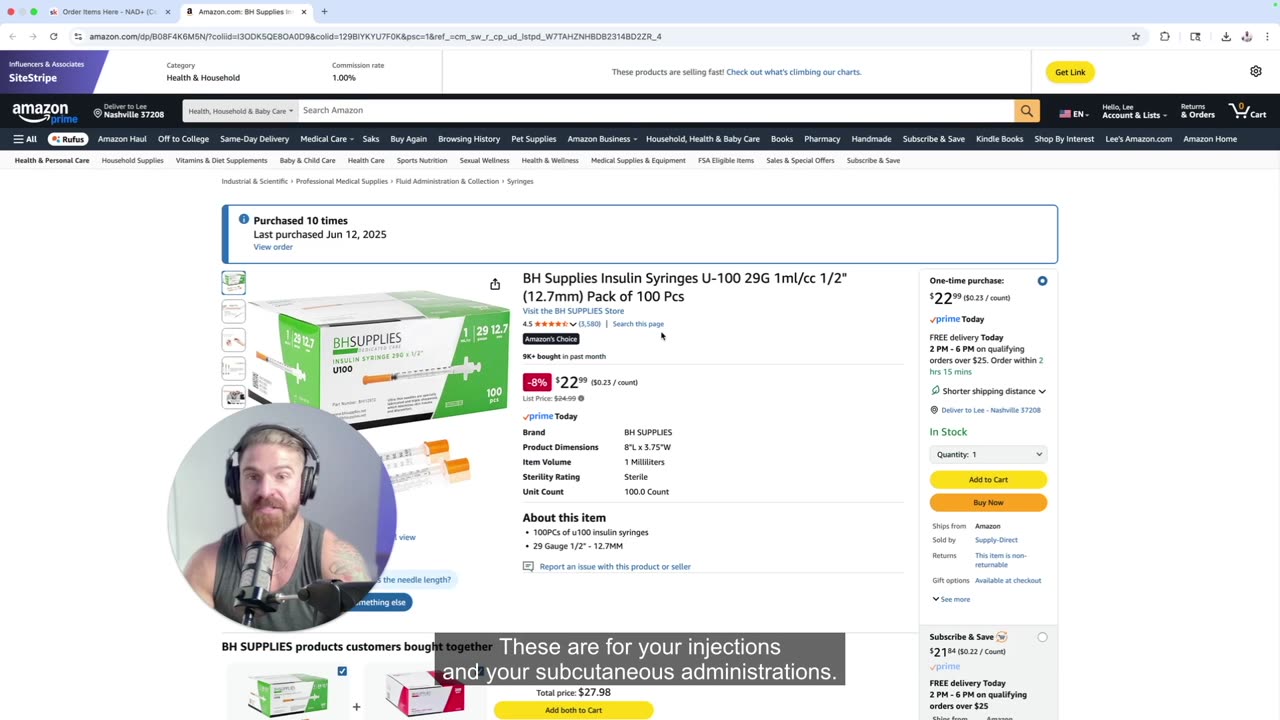Switch to Order Items Here browser tab
The height and width of the screenshot is (720, 1280).
coord(108,11)
